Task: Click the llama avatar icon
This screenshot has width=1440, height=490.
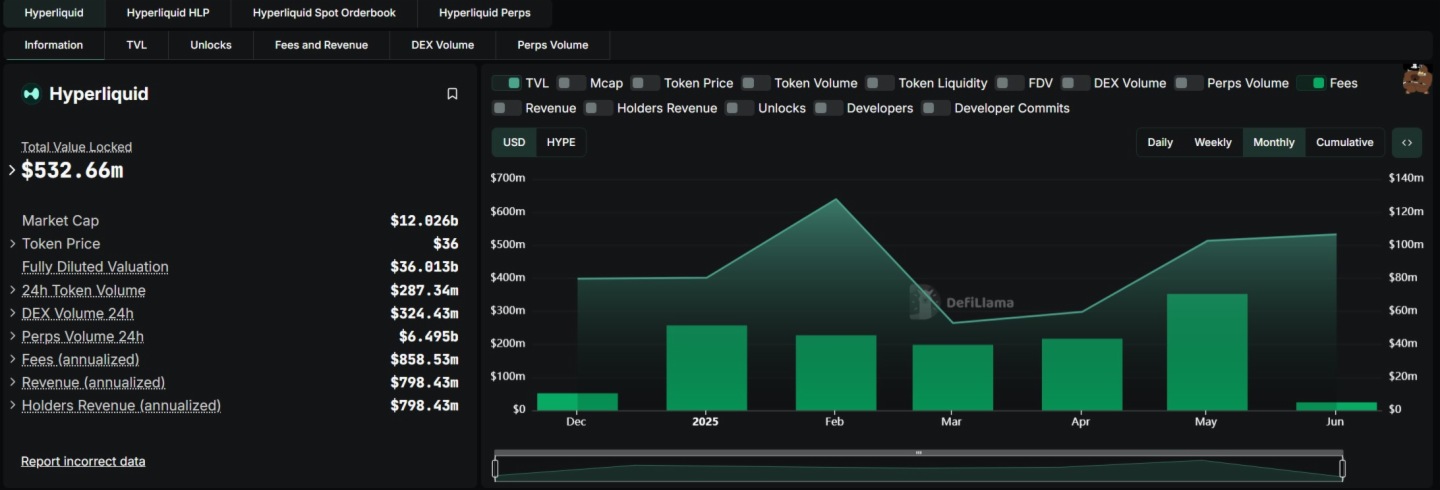Action: click(x=1416, y=79)
